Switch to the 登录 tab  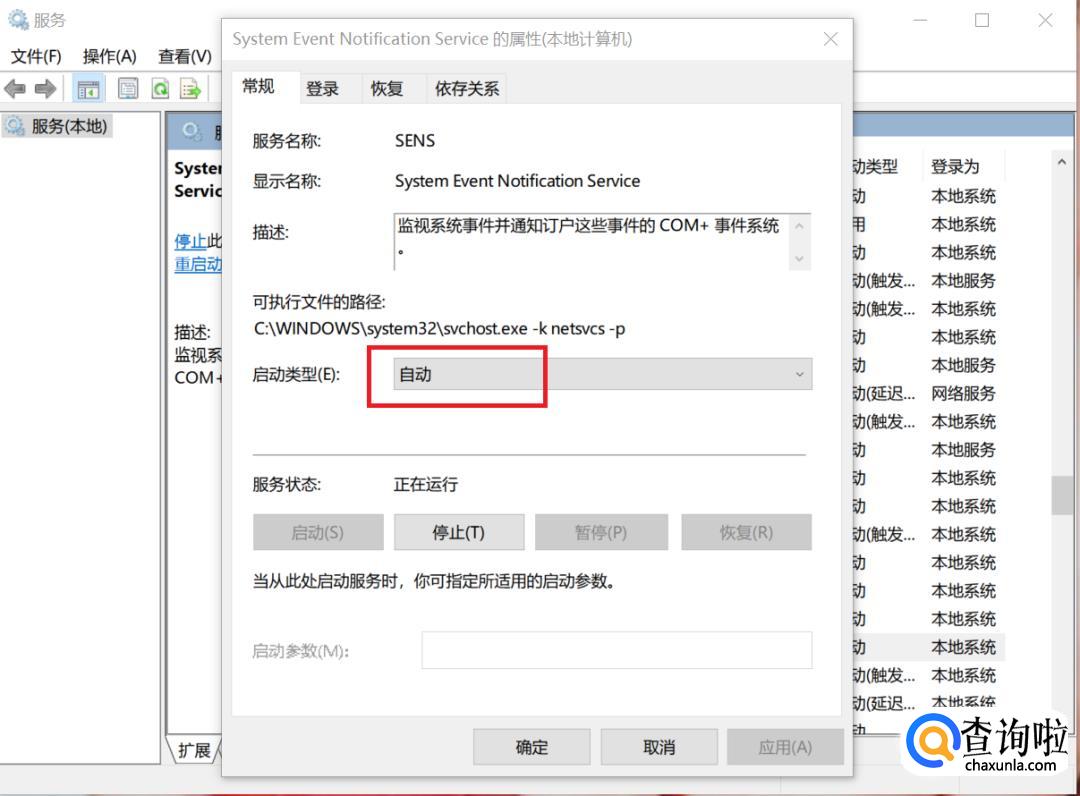[322, 88]
